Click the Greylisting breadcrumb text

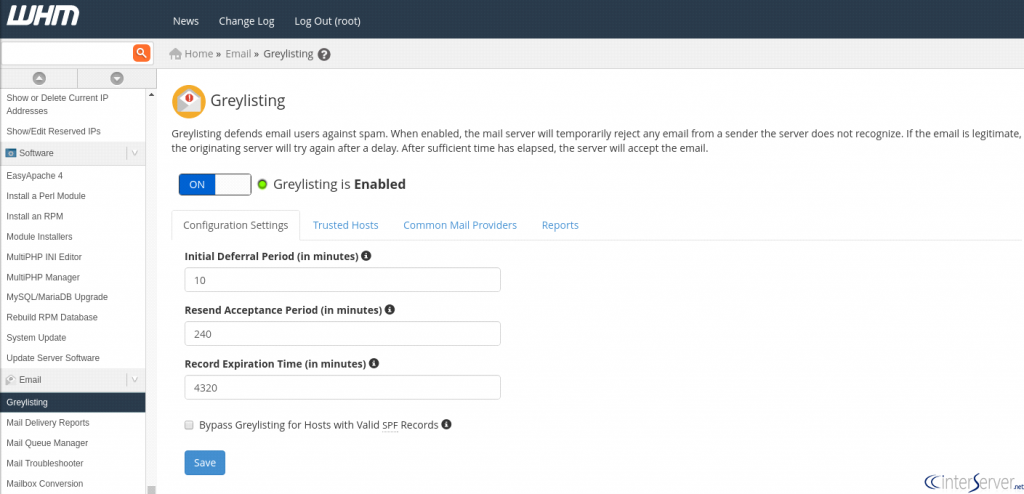tap(288, 54)
